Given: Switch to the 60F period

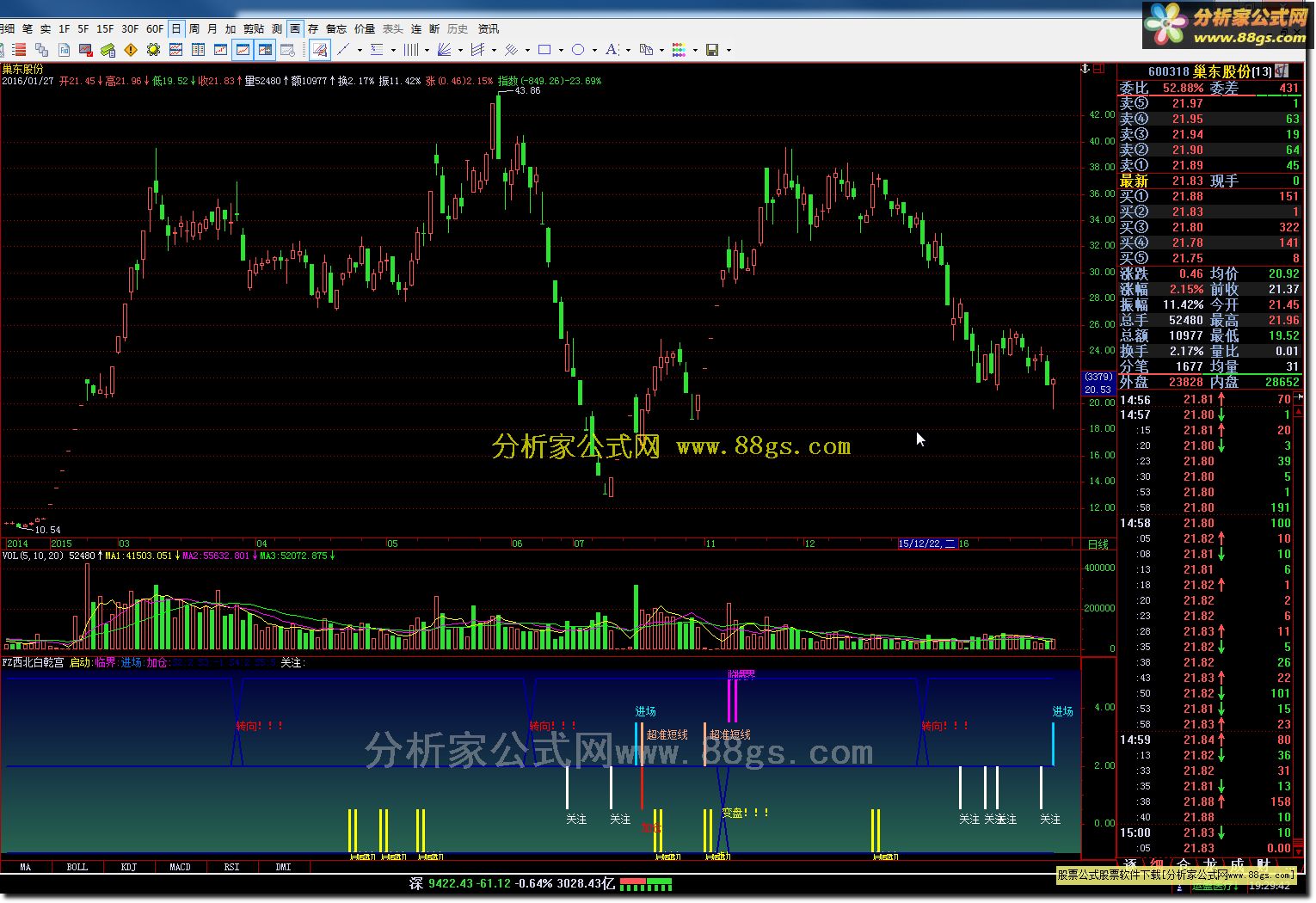Looking at the screenshot, I should (x=155, y=28).
